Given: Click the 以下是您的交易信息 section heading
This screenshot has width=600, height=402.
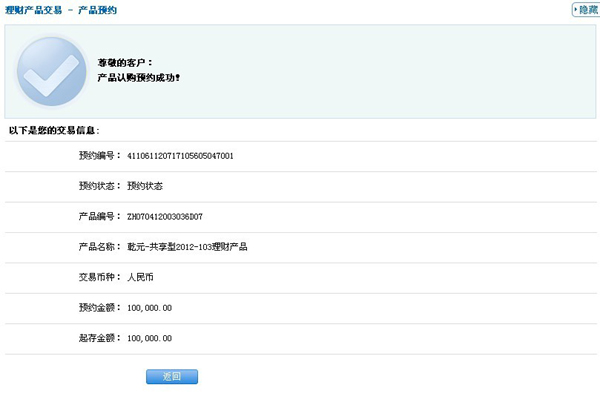Looking at the screenshot, I should (x=54, y=130).
